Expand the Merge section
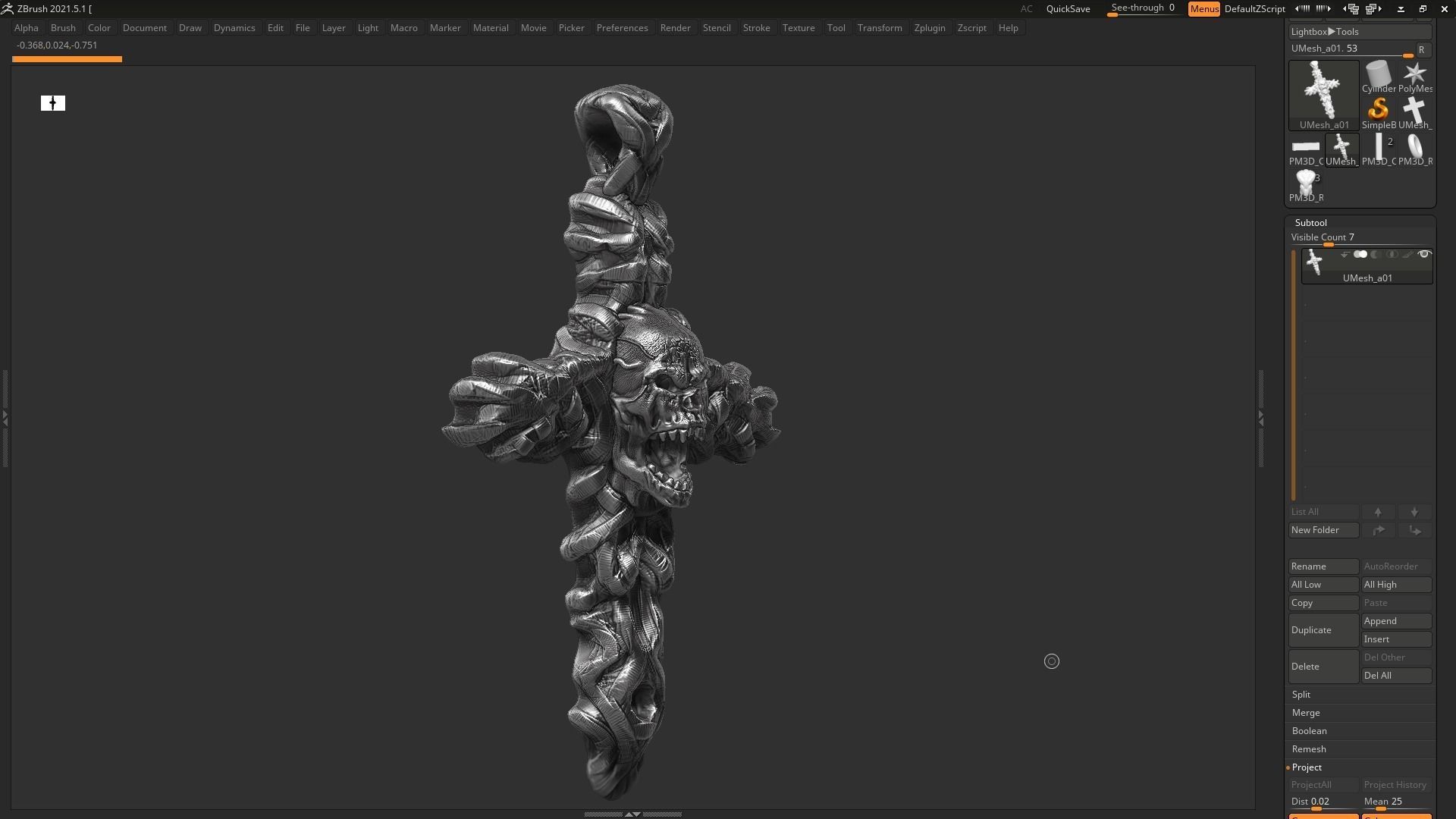Screen dimensions: 1456x819 pyautogui.click(x=1306, y=713)
